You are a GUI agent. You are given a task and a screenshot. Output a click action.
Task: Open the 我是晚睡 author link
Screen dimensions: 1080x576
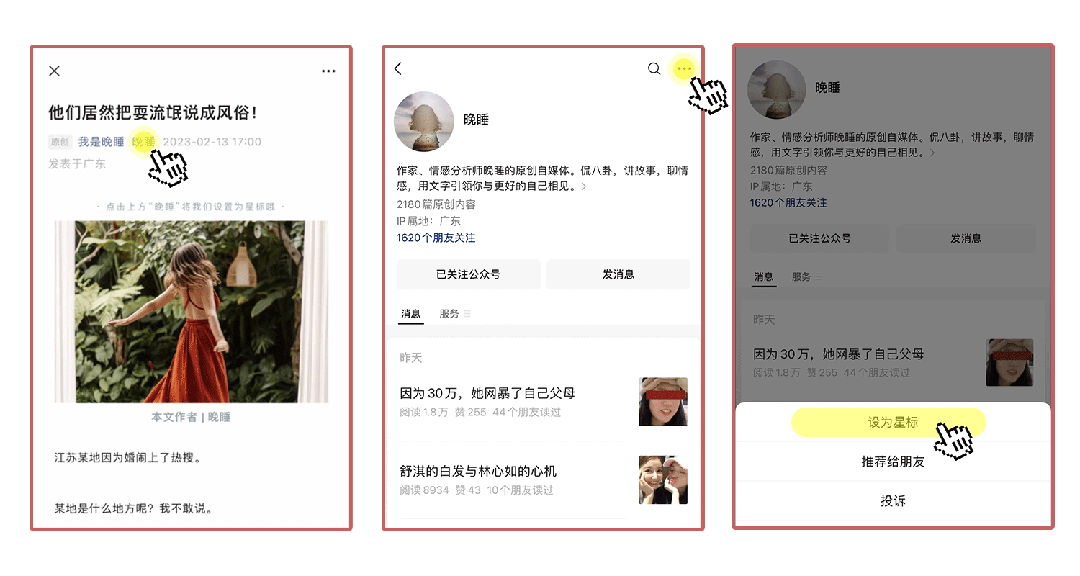point(101,141)
